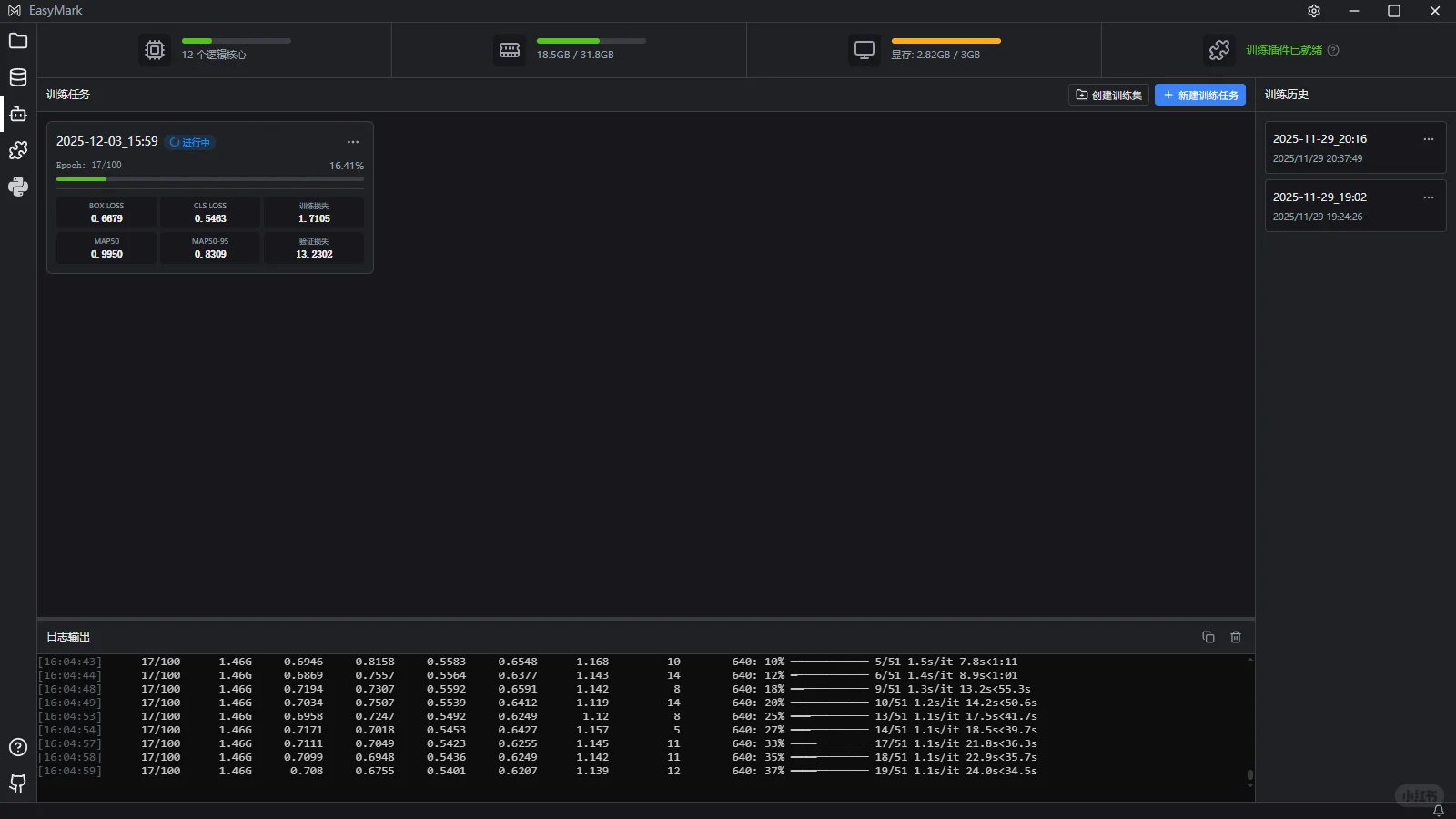Click the 训练历史 panel heading
Viewport: 1456px width, 819px height.
point(1287,95)
